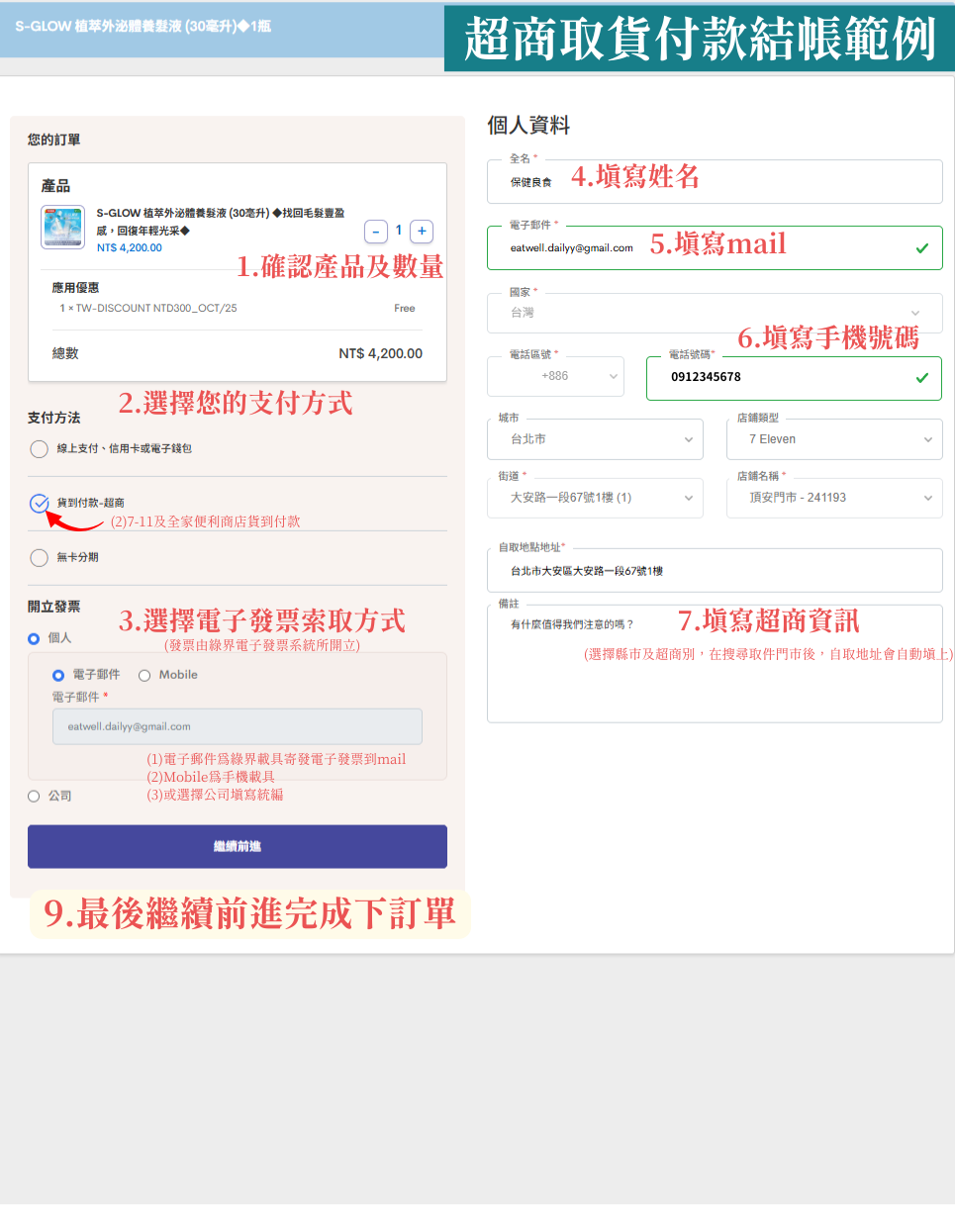Click the 全名 name input field
This screenshot has height=1232, width=955.
coord(715,181)
